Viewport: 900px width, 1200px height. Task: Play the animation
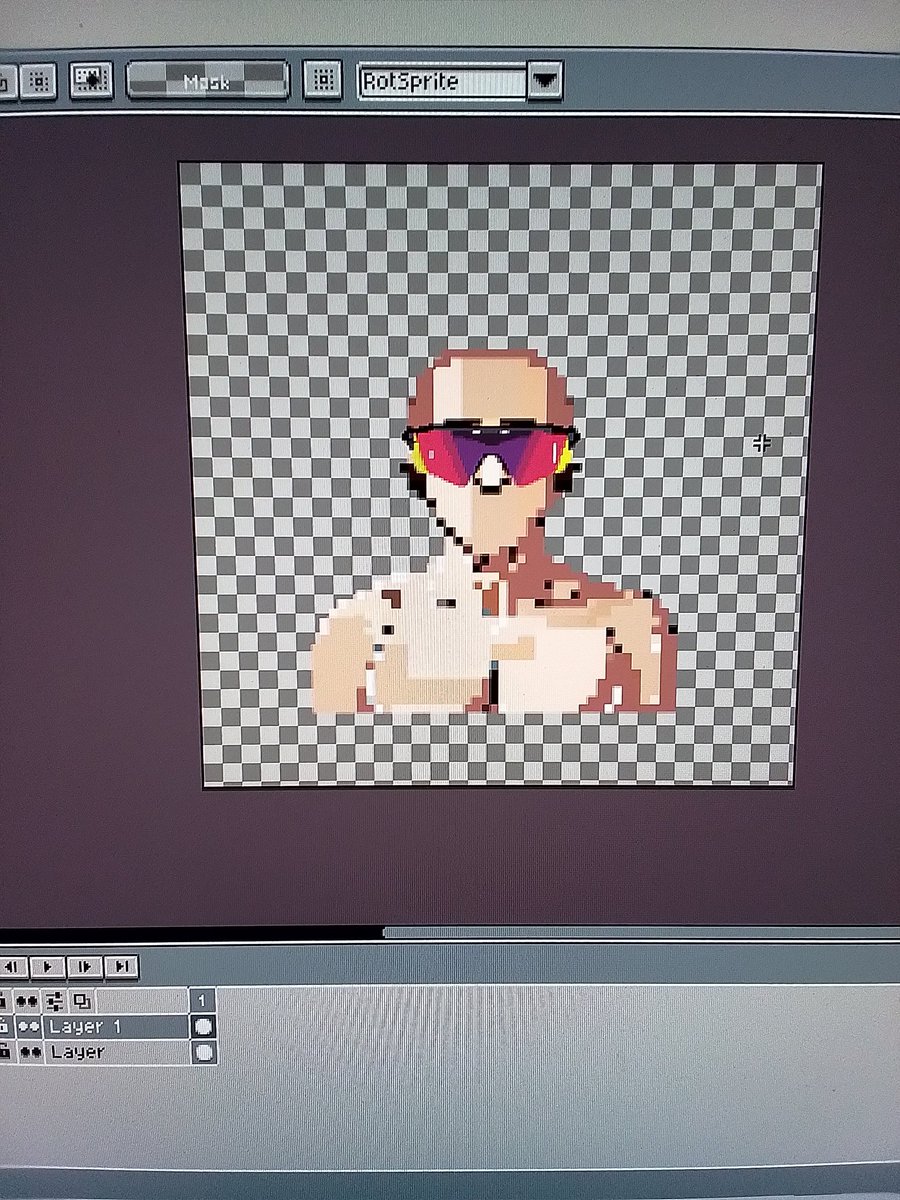[47, 967]
